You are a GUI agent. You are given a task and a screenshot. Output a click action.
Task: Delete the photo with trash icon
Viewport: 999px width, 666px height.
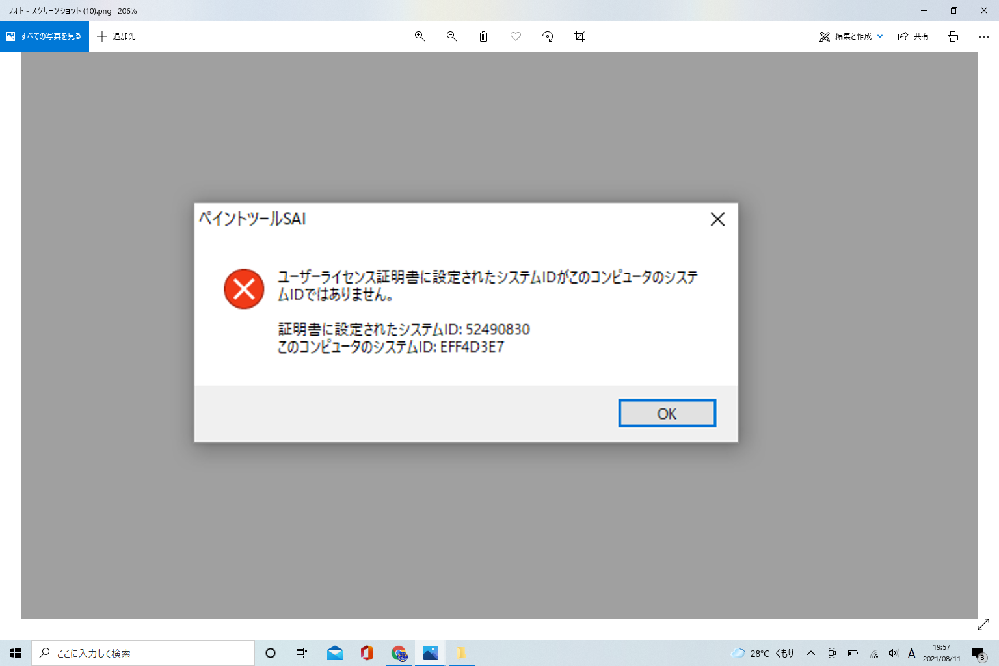click(484, 36)
